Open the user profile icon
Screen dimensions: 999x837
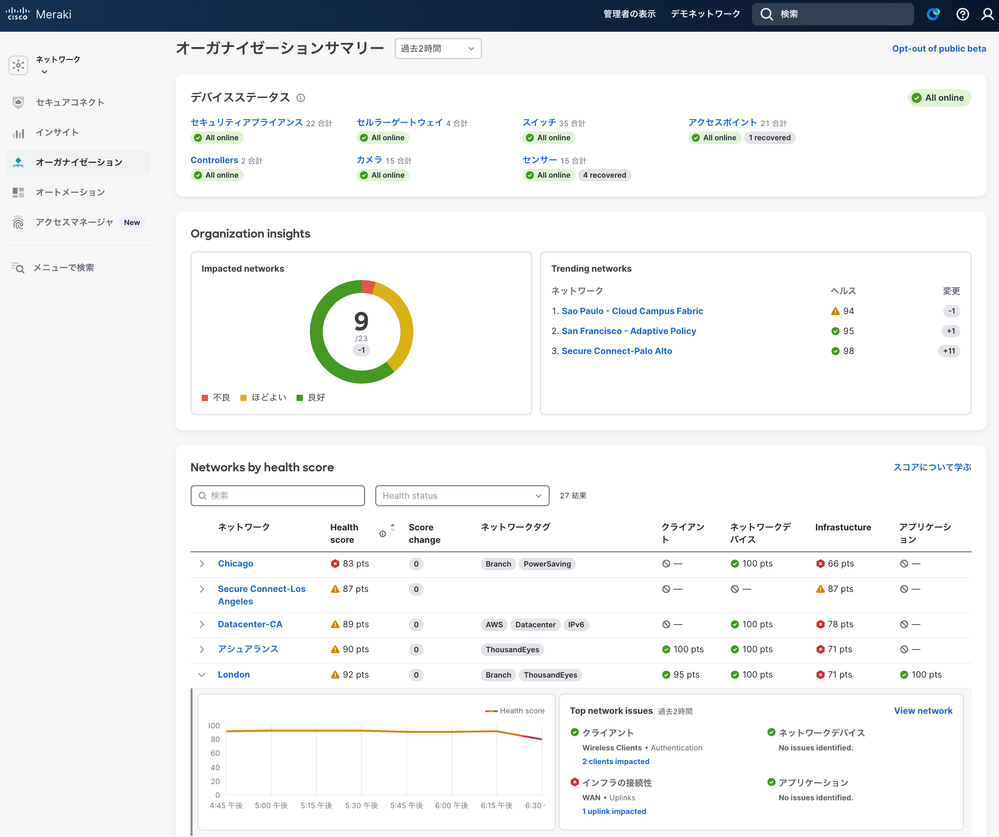(x=987, y=14)
